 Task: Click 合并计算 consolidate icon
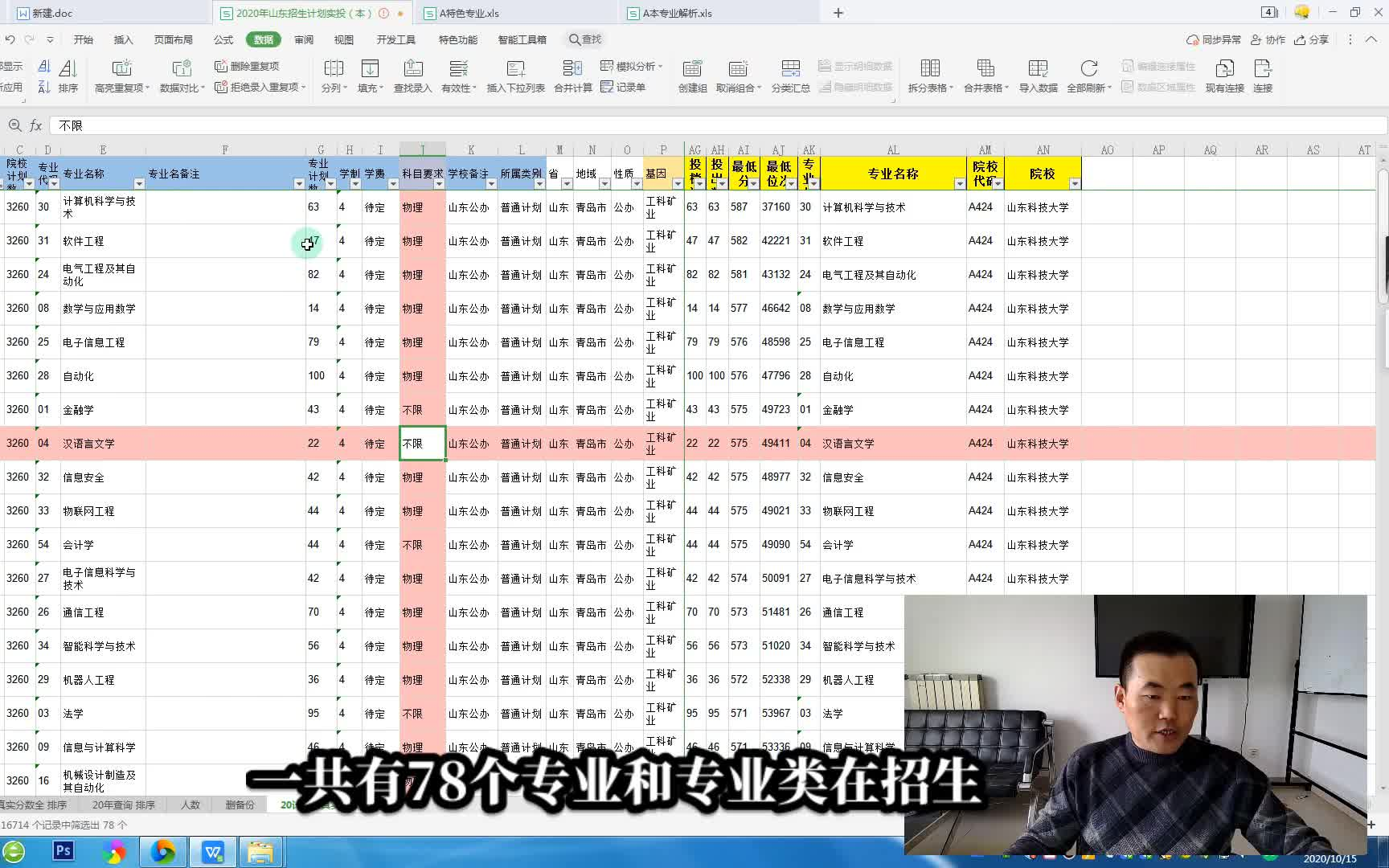572,77
